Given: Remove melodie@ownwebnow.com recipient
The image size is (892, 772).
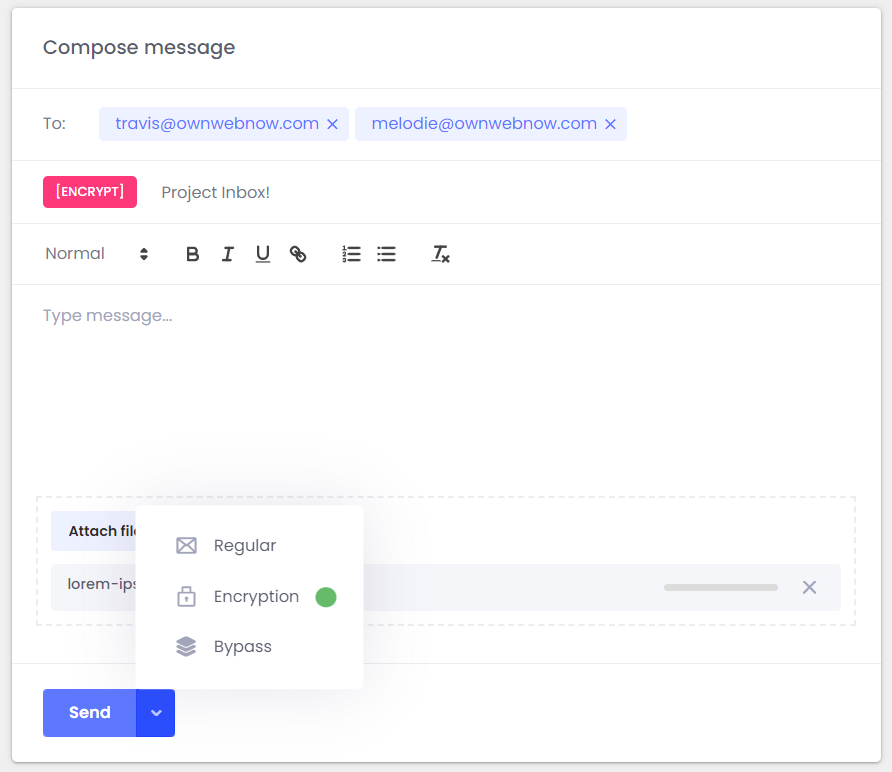Looking at the screenshot, I should point(610,125).
